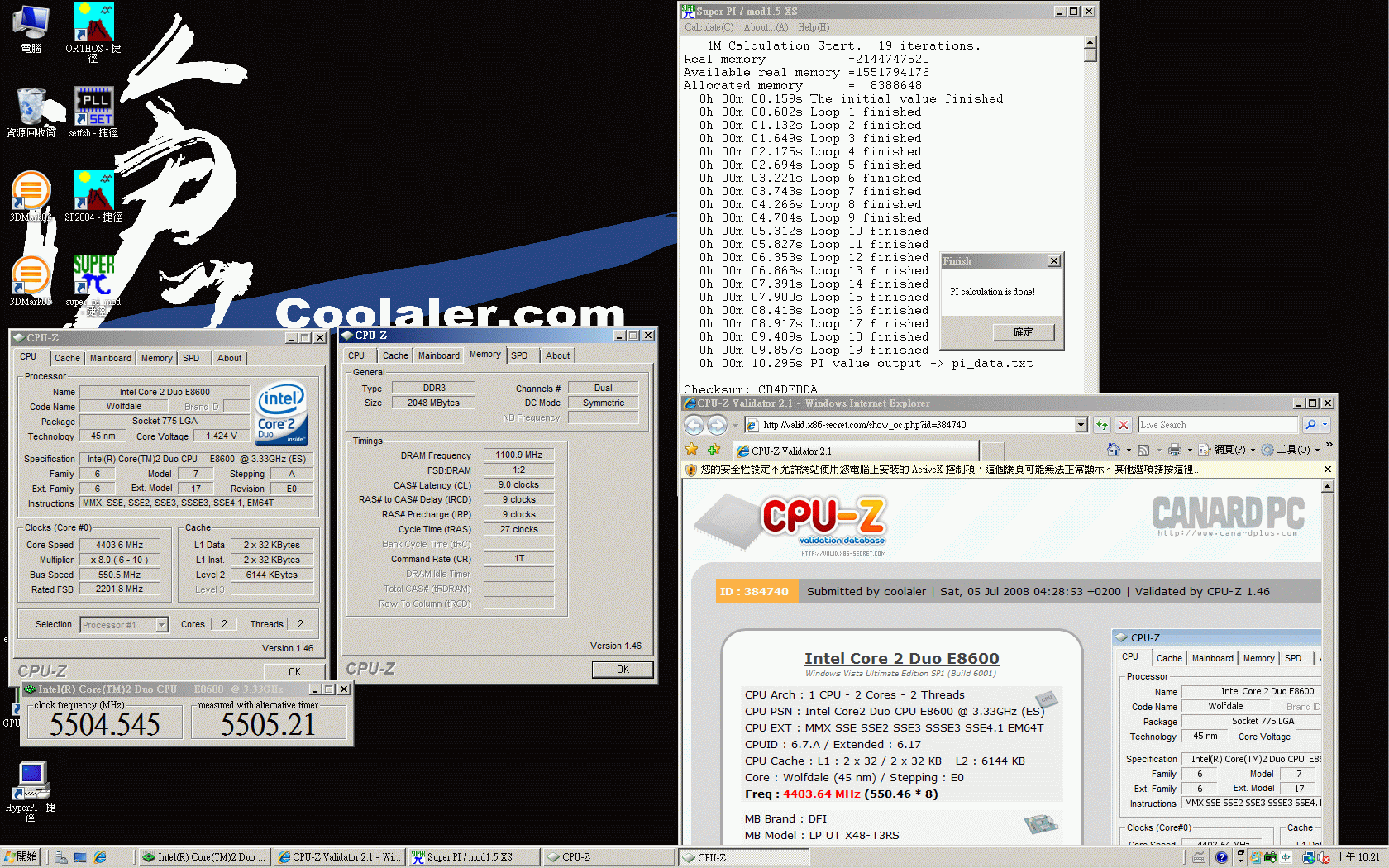Open the Processor #1 selection dropdown
The width and height of the screenshot is (1389, 868).
pos(162,624)
